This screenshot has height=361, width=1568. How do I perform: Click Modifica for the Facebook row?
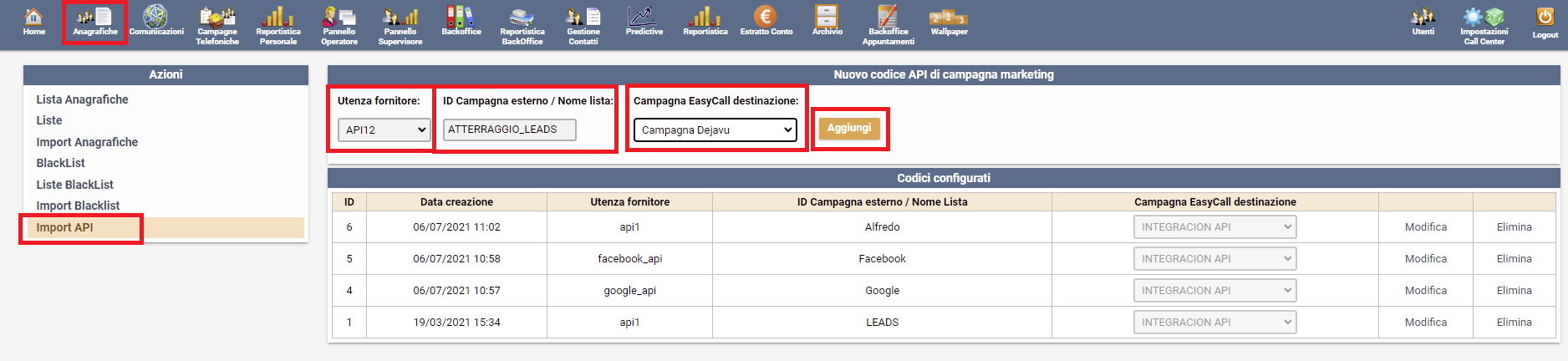click(x=1425, y=259)
